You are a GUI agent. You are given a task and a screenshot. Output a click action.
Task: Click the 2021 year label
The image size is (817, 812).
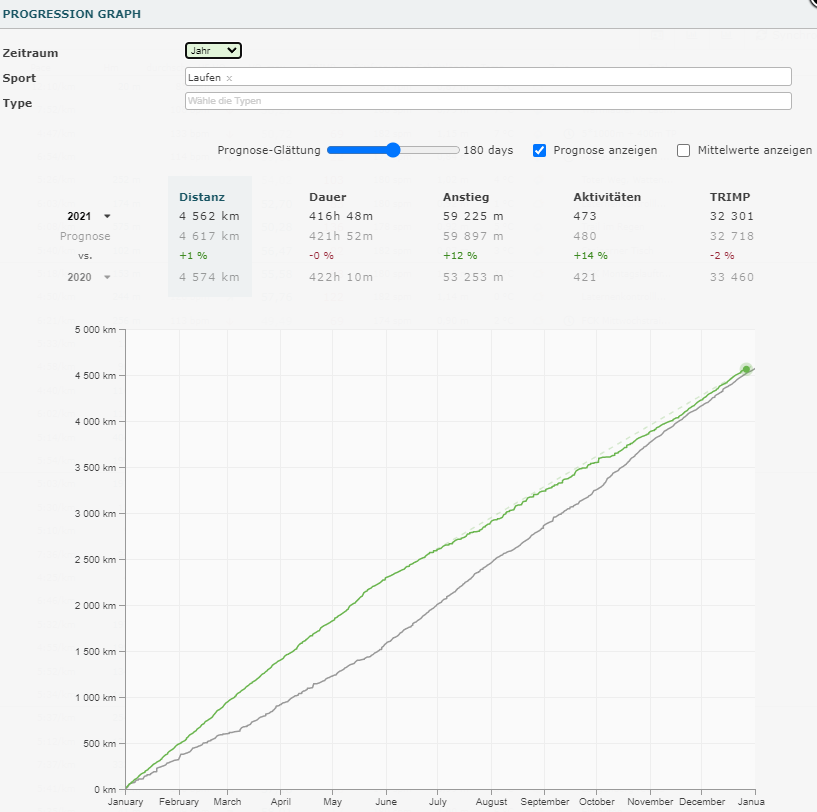79,216
